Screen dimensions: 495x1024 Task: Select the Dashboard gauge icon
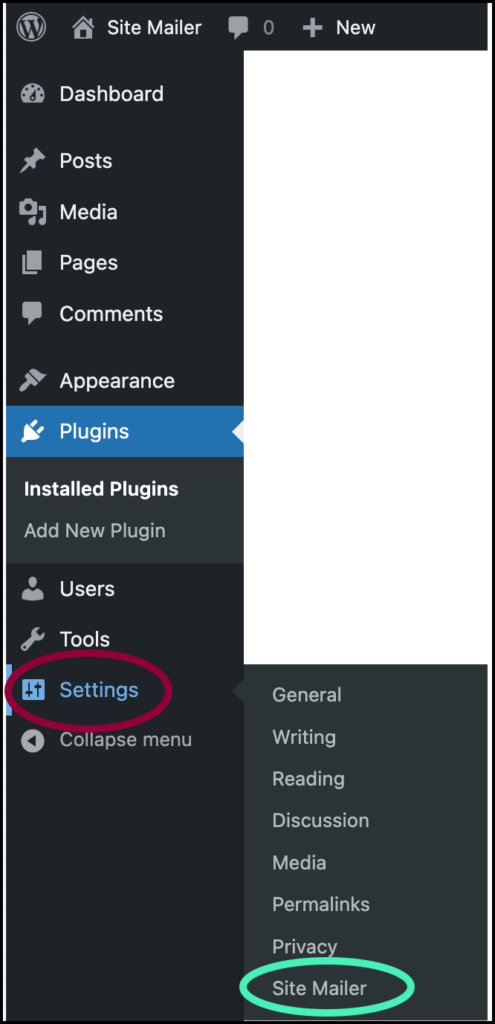point(32,94)
